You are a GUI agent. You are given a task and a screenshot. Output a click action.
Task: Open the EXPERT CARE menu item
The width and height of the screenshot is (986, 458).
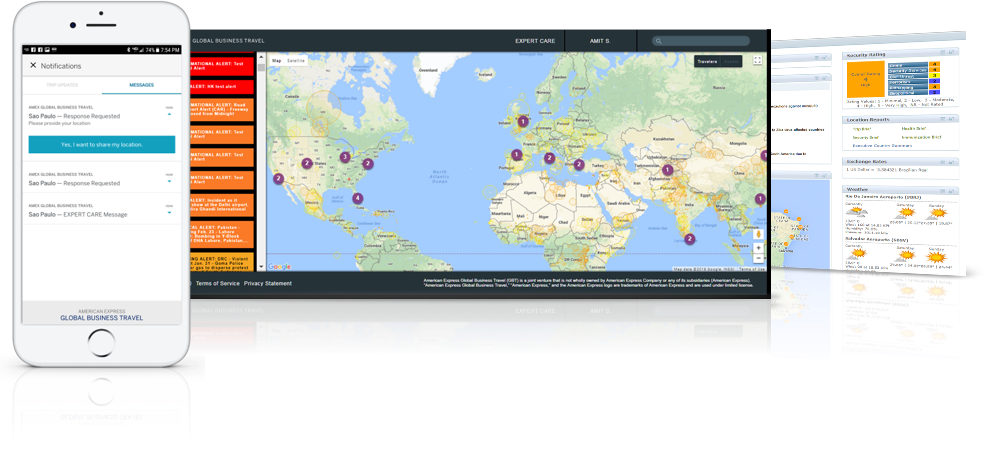click(x=535, y=41)
